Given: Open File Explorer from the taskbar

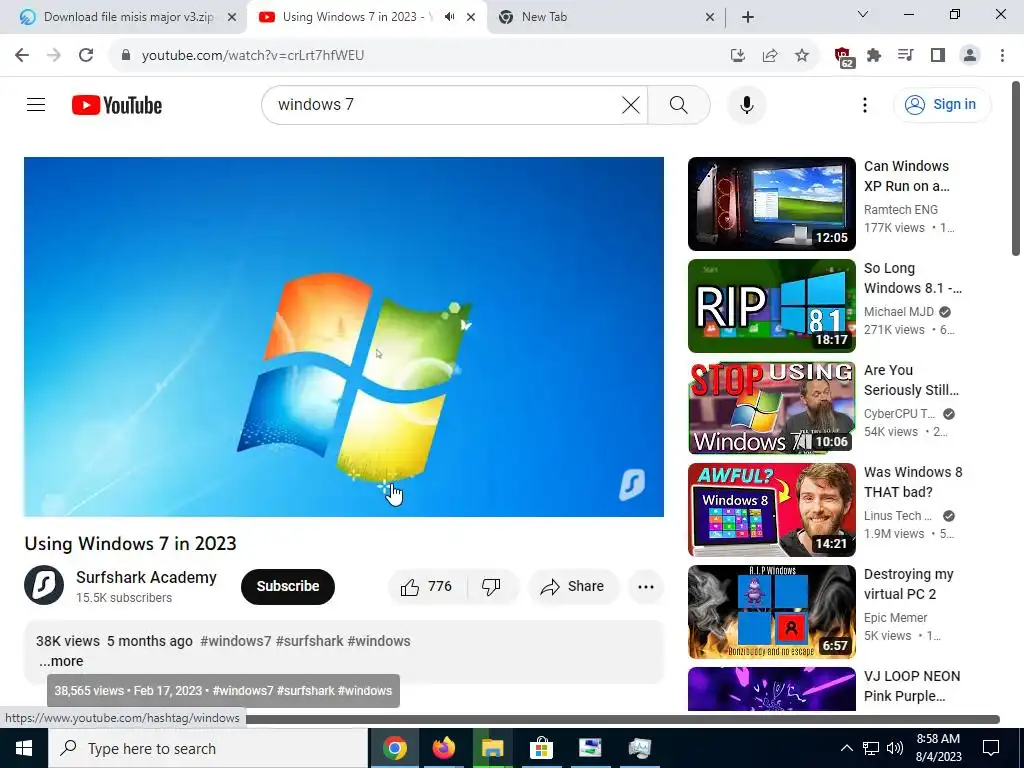Looking at the screenshot, I should [492, 748].
